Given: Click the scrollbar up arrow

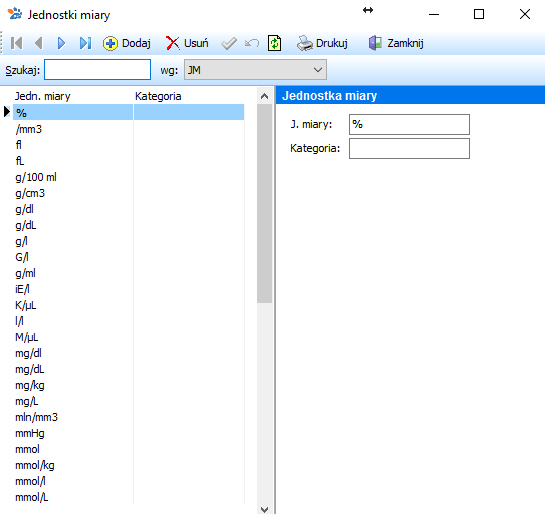Looking at the screenshot, I should tap(265, 96).
